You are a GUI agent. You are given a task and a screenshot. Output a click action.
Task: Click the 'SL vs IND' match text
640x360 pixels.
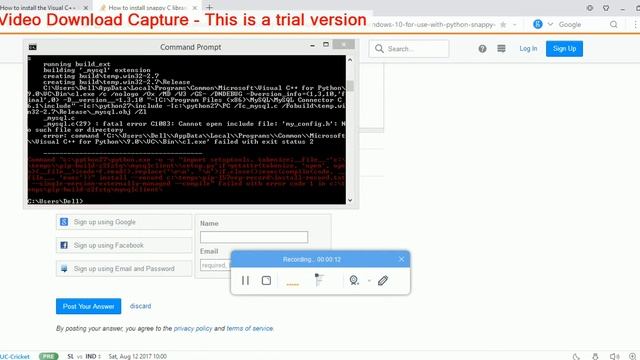point(82,356)
